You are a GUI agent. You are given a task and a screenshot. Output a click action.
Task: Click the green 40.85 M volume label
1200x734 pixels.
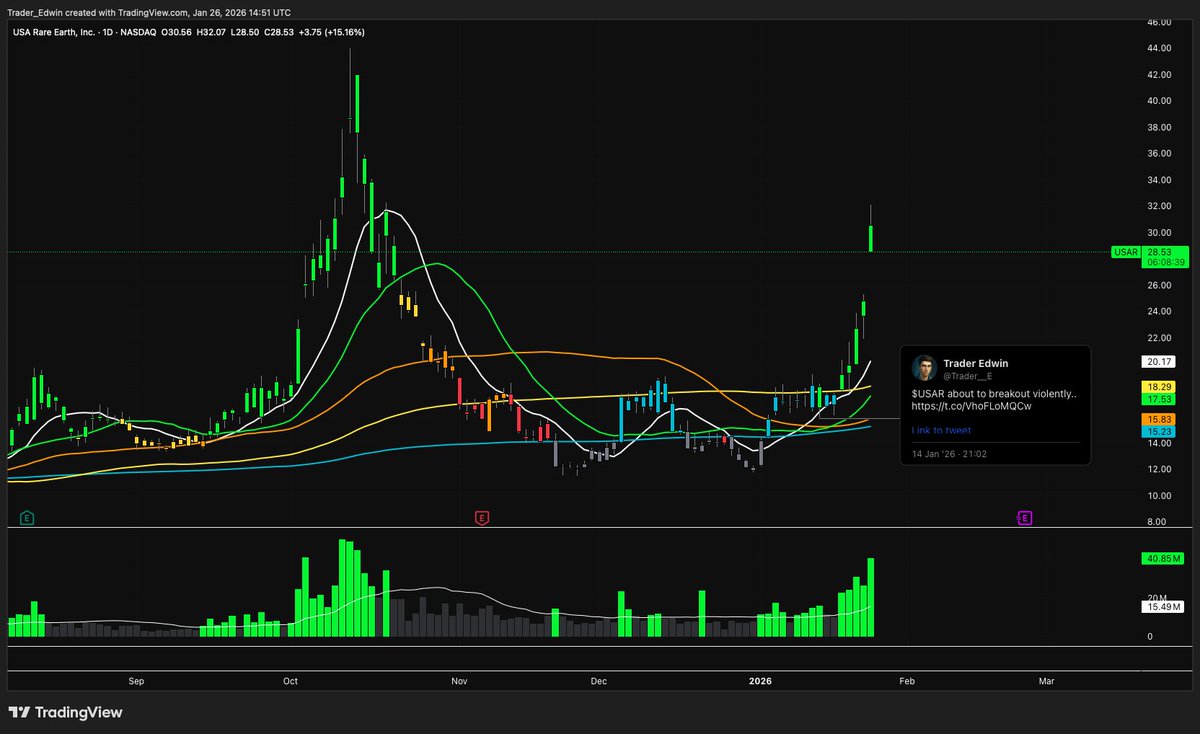[x=1165, y=559]
